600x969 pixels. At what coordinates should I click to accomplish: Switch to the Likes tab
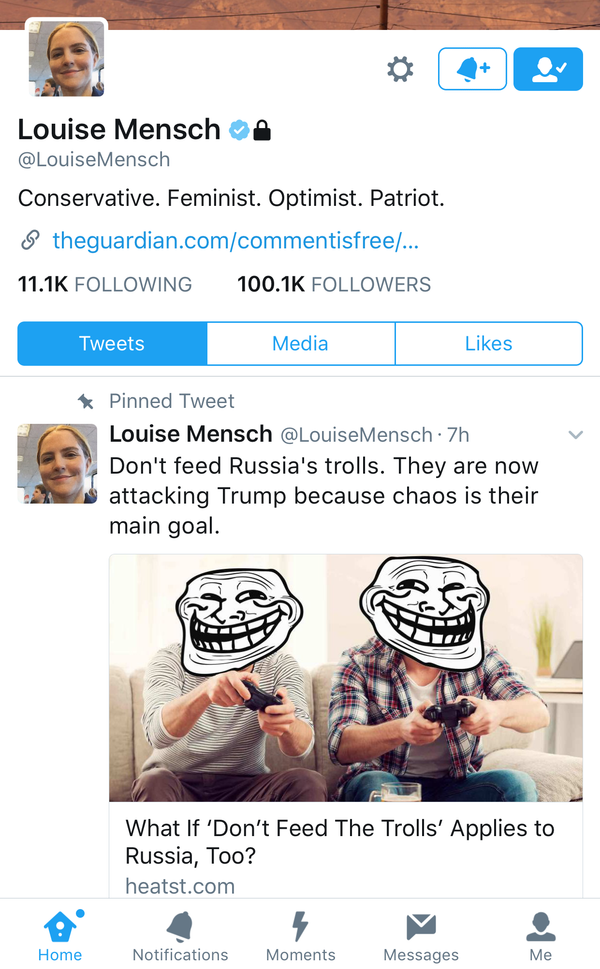(x=488, y=343)
